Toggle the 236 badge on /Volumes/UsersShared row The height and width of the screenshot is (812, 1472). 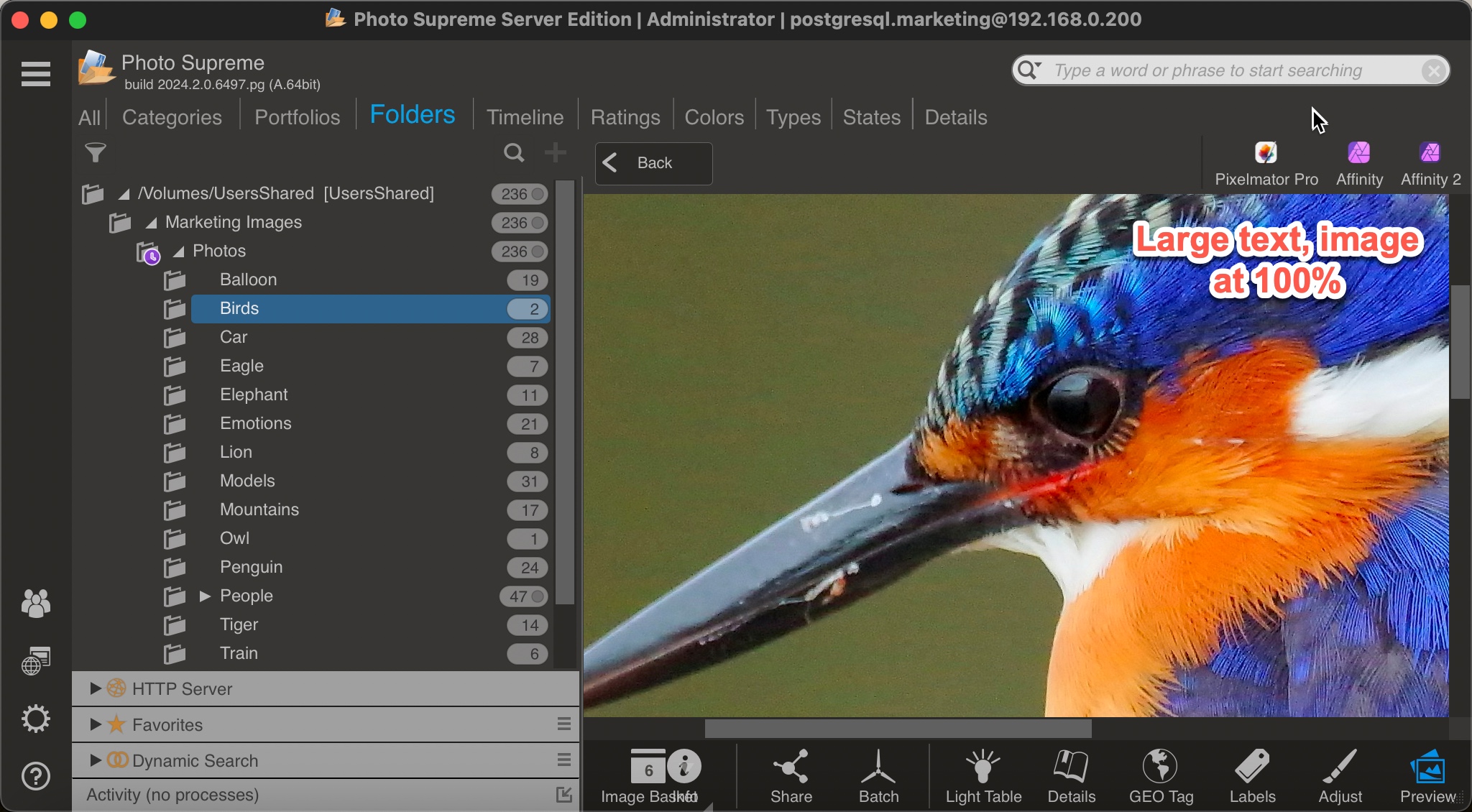(520, 194)
